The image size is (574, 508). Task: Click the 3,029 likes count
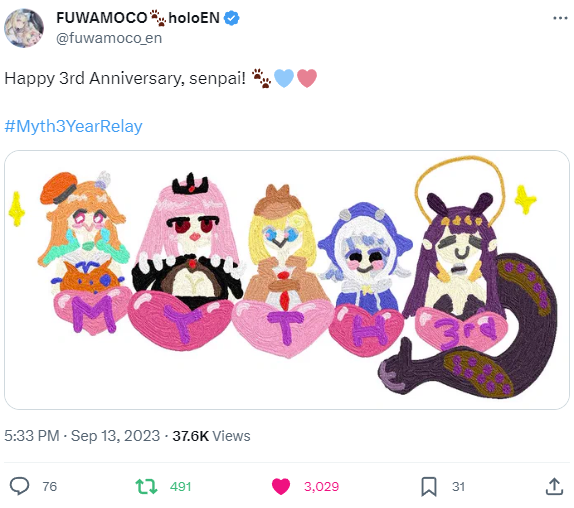[321, 487]
